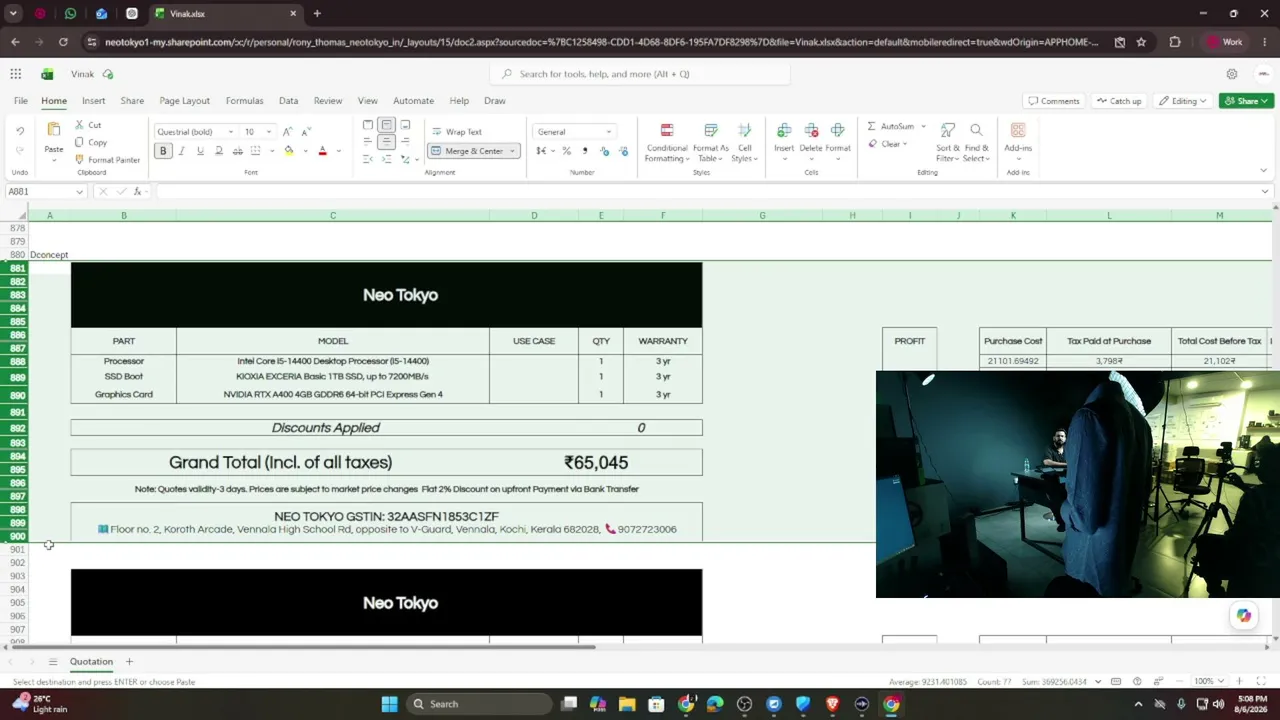
Task: Switch to the Page Layout tab
Action: pyautogui.click(x=184, y=101)
